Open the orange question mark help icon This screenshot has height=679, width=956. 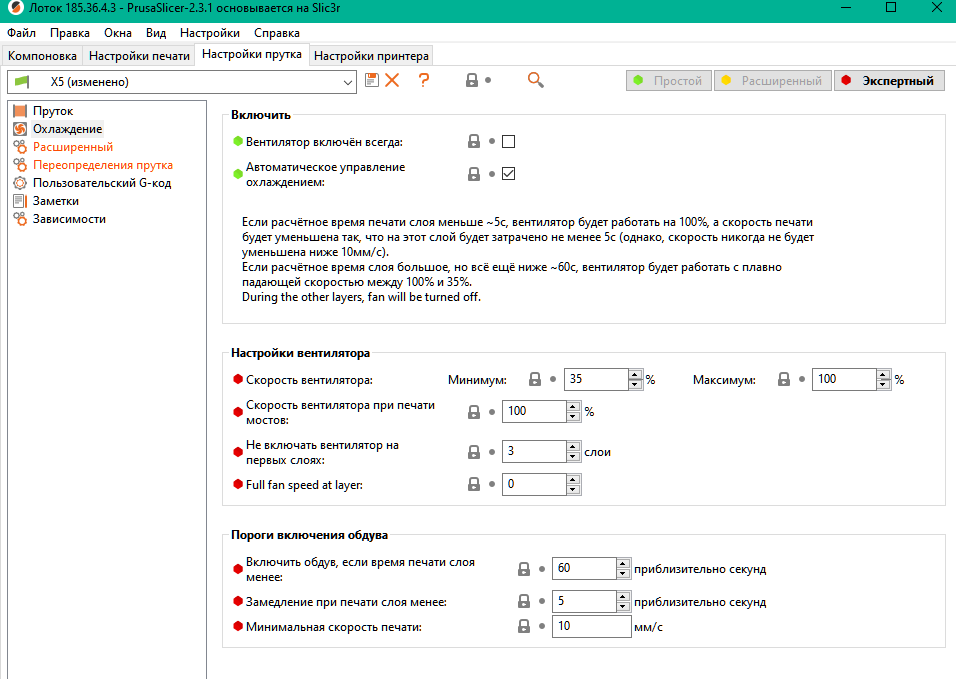(424, 80)
